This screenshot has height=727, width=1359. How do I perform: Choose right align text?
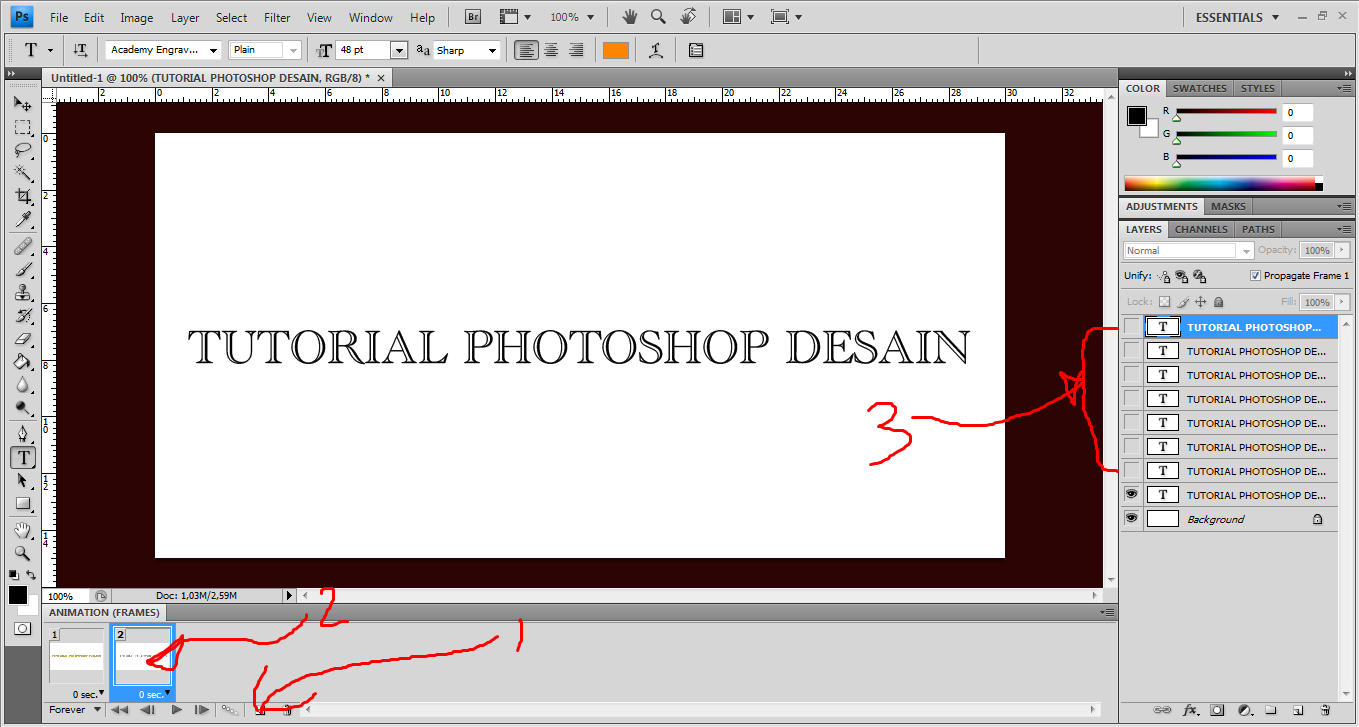[575, 50]
